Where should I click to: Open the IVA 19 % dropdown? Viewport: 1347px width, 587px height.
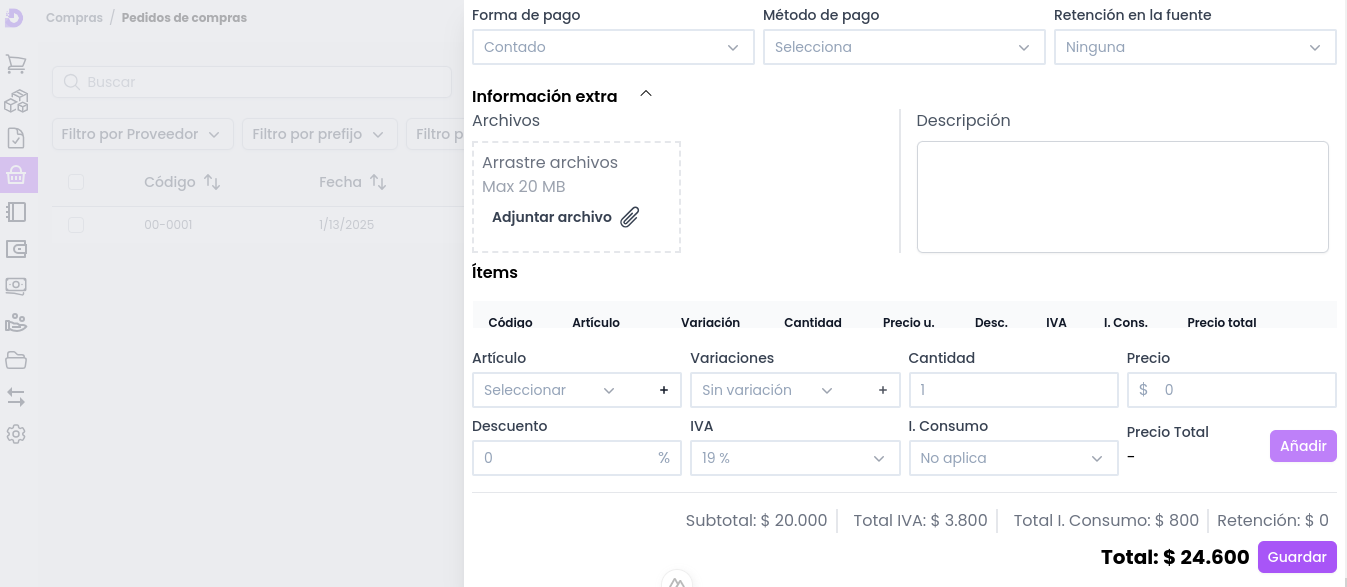tap(794, 458)
